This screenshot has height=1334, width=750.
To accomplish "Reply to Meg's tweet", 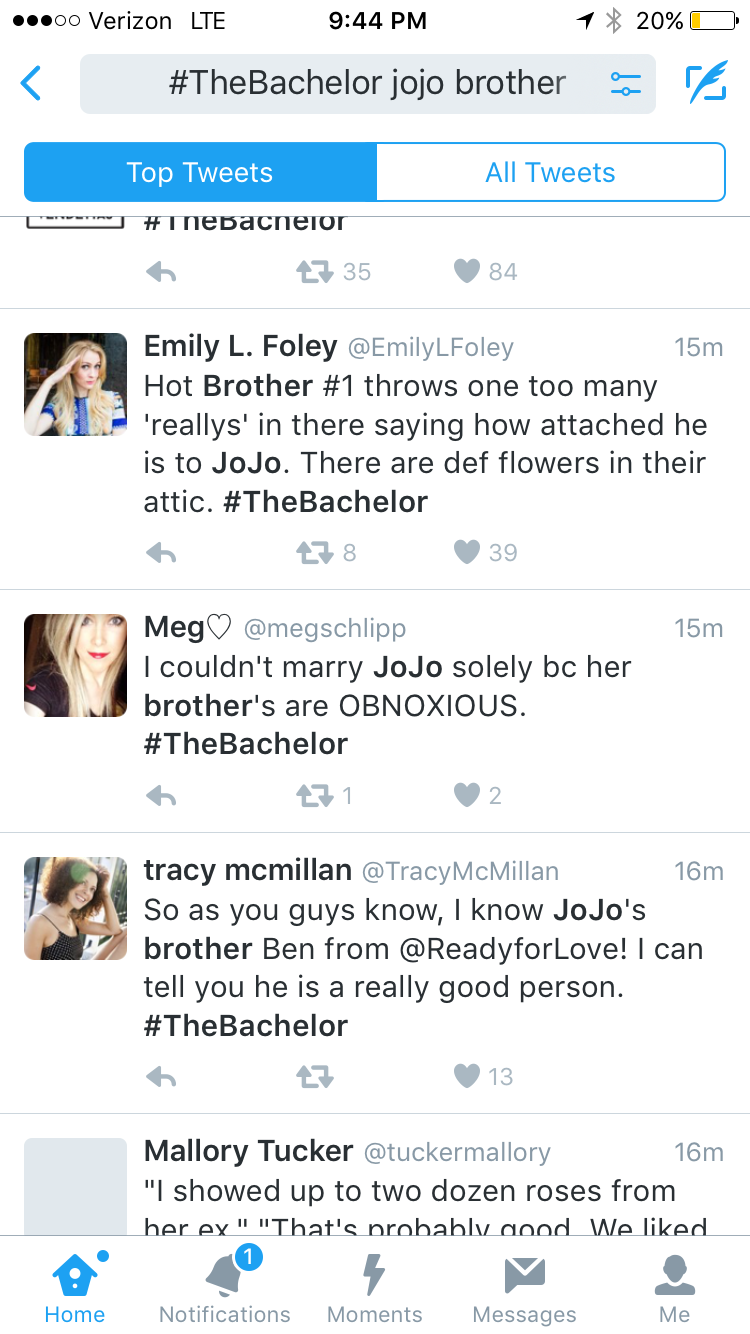I will point(161,796).
